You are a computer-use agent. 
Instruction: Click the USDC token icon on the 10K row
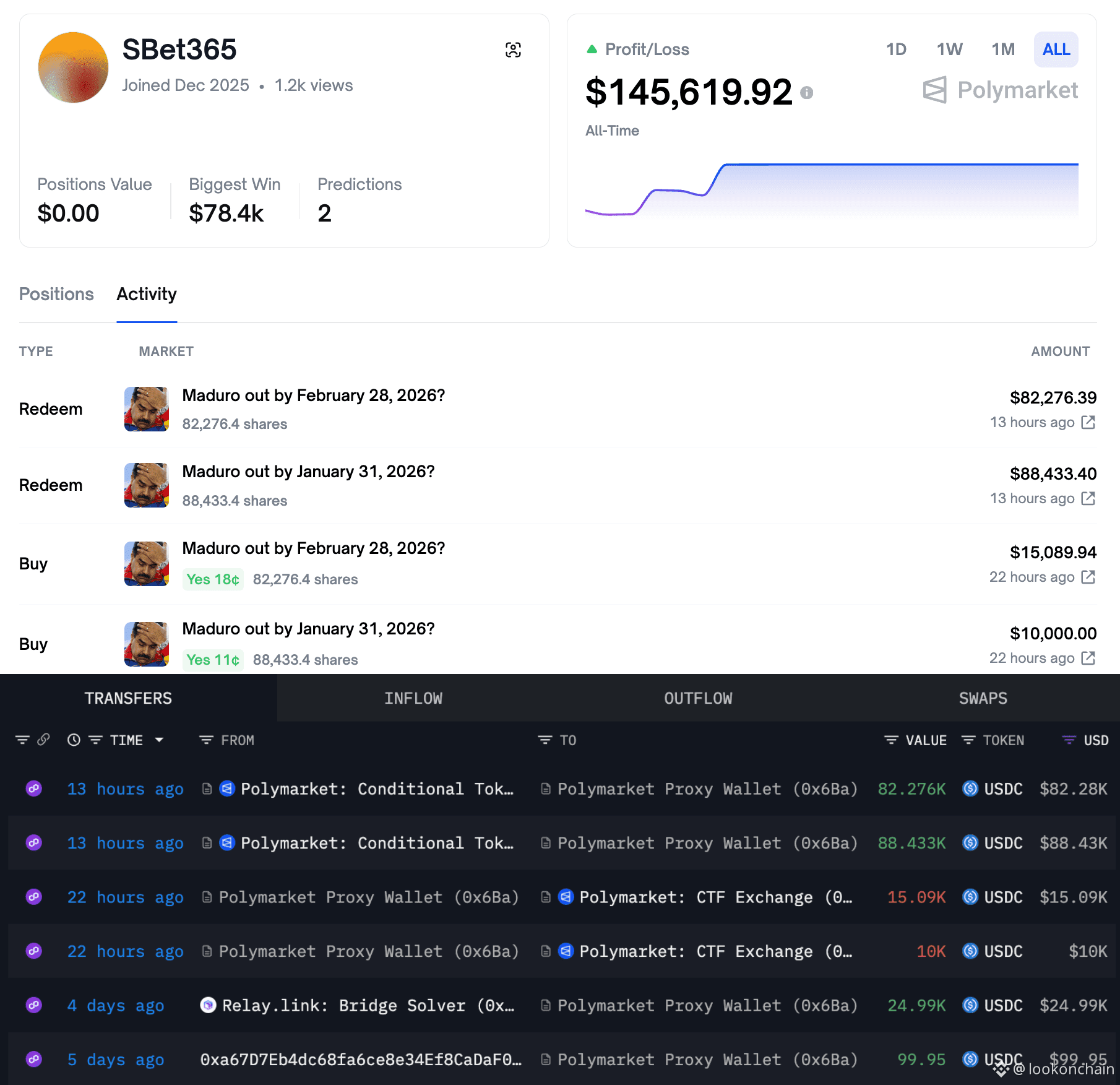pos(970,951)
